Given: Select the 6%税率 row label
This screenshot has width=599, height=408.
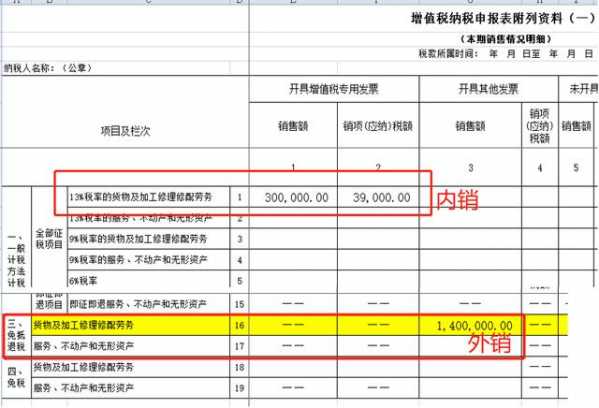Looking at the screenshot, I should tap(148, 281).
